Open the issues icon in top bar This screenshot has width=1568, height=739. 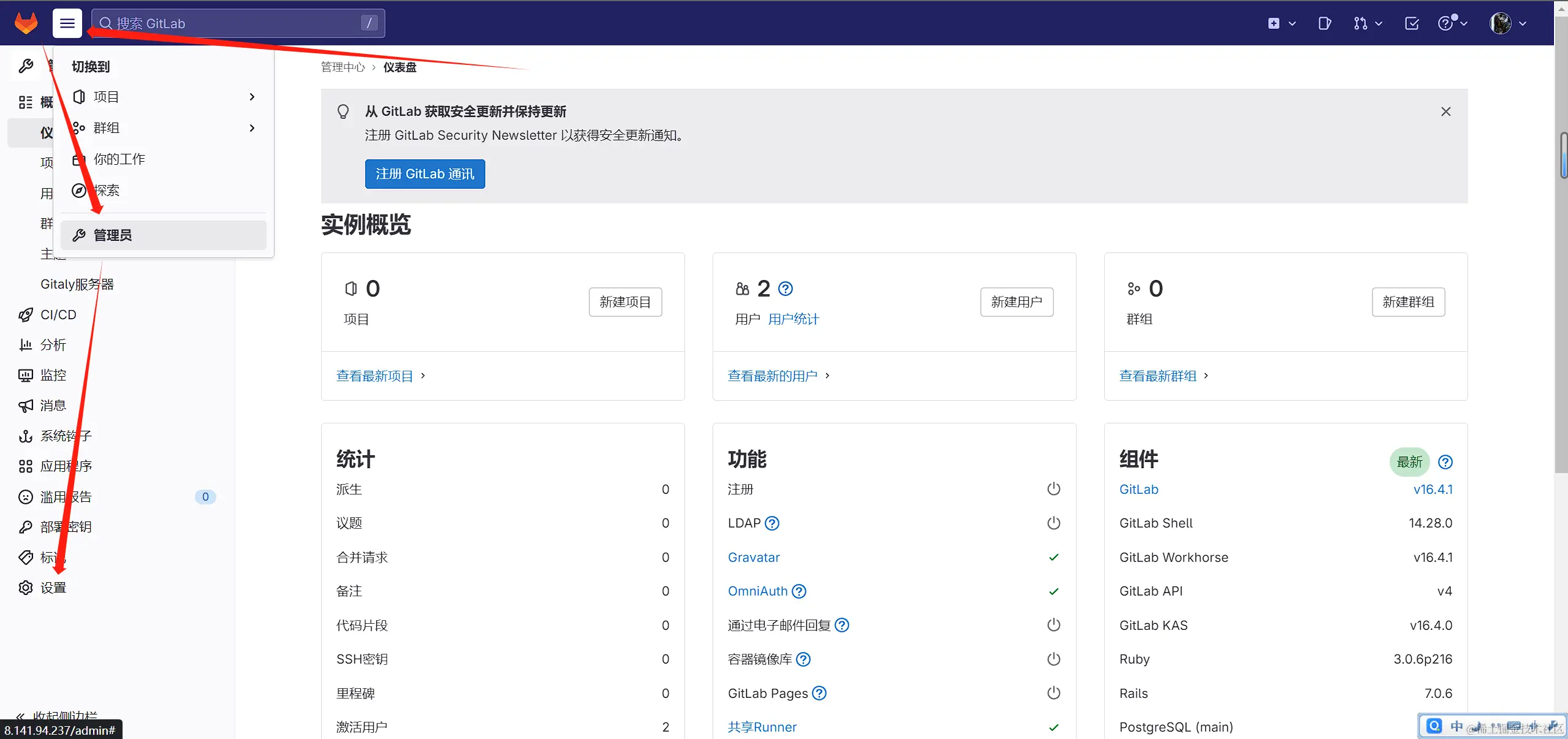tap(1324, 23)
